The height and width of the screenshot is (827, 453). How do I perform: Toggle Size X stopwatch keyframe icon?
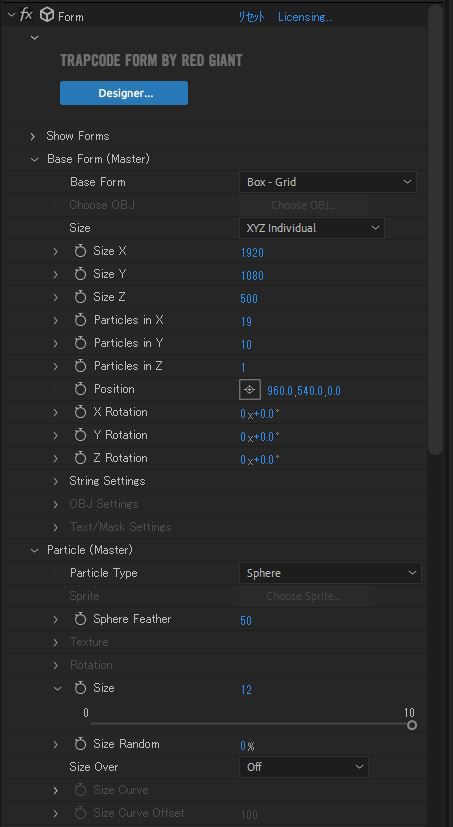click(80, 251)
